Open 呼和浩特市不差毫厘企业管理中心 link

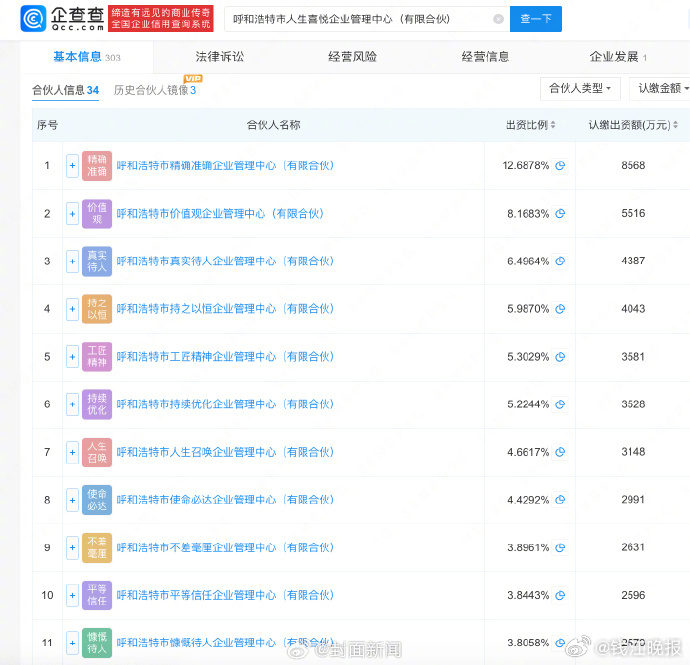click(x=225, y=548)
